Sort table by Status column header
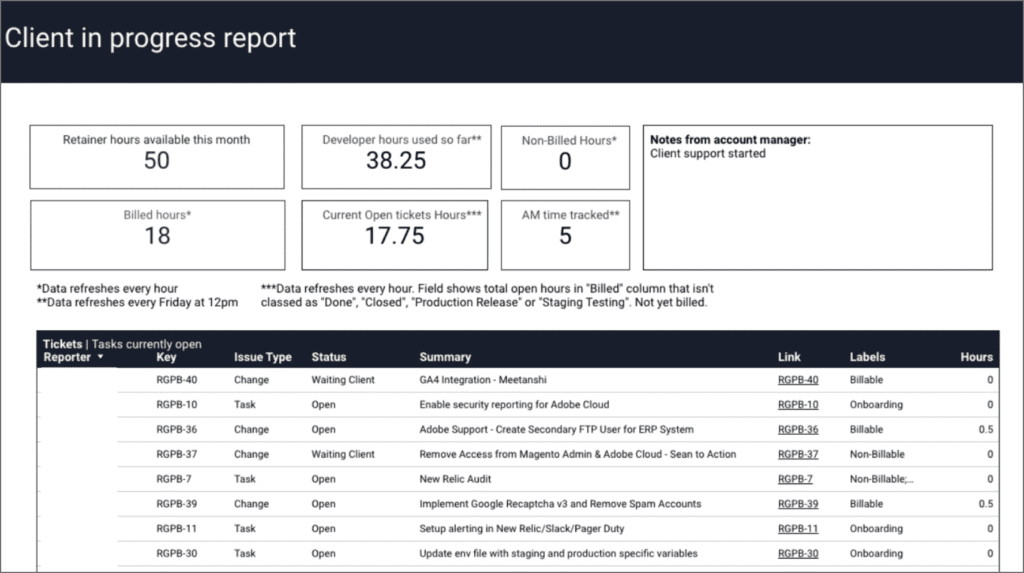Screen dimensions: 1024x573 pyautogui.click(x=327, y=357)
